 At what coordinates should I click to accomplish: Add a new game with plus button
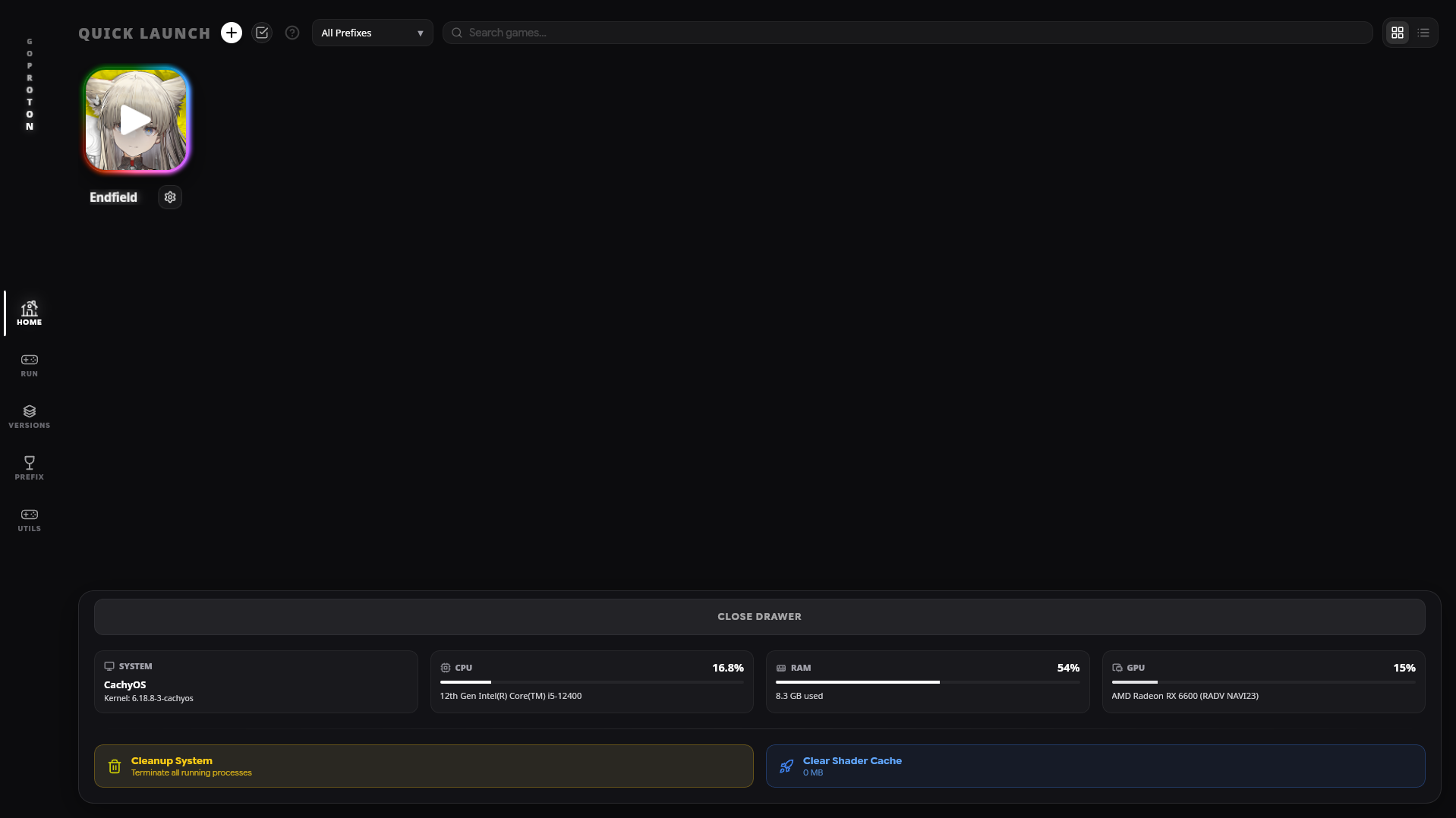pos(232,33)
